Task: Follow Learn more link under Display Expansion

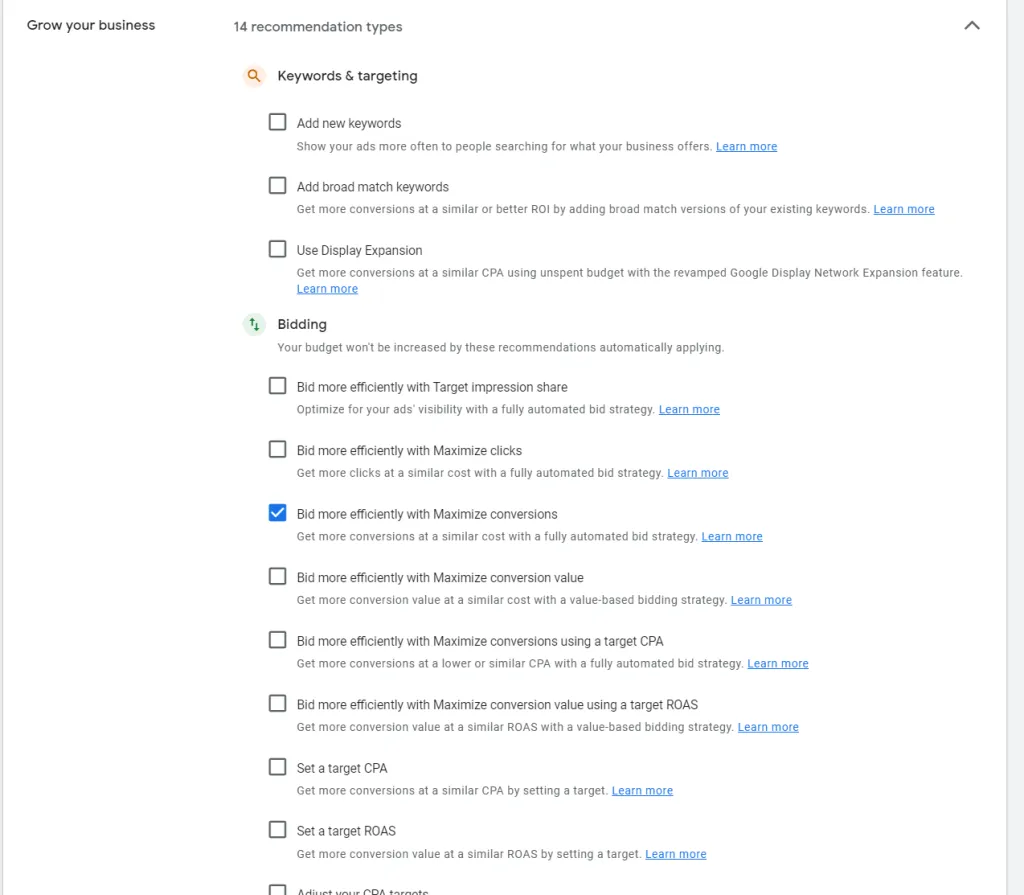Action: (327, 289)
